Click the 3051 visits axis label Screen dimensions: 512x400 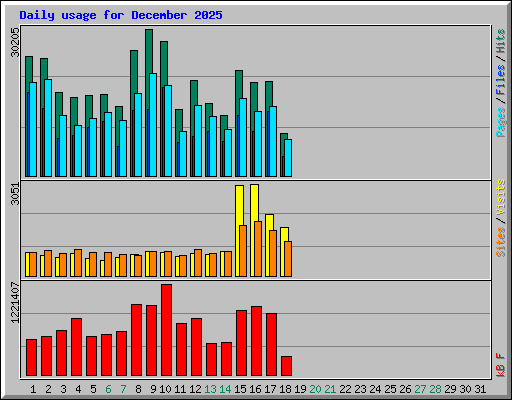coord(15,194)
